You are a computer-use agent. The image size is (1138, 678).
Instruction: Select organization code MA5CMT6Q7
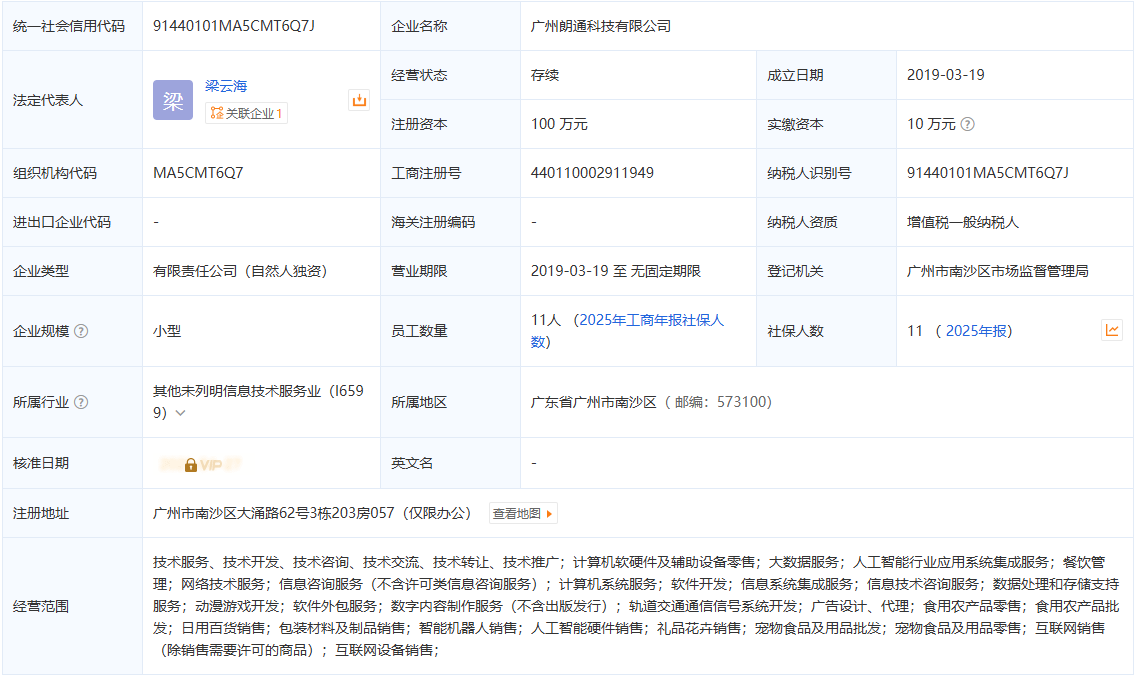click(198, 173)
